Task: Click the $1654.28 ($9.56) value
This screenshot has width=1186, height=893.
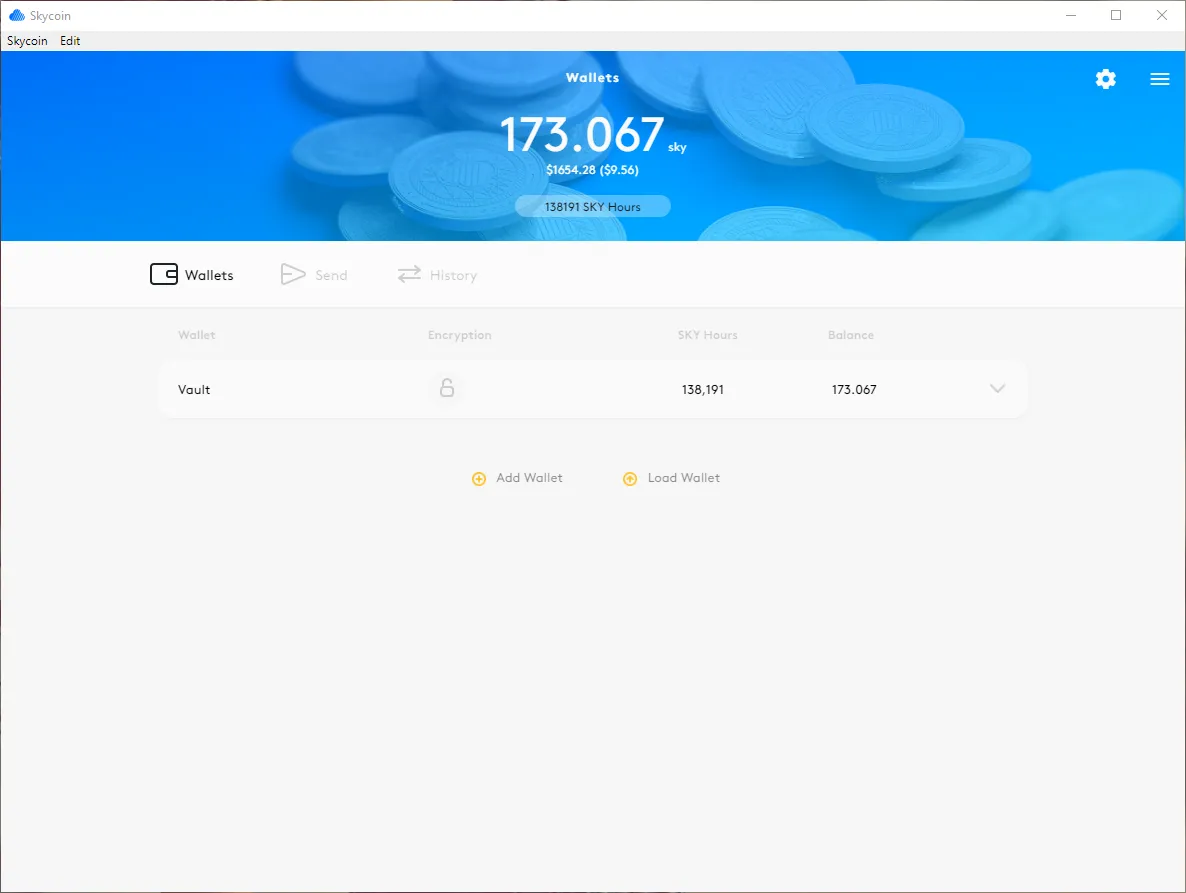Action: tap(592, 170)
